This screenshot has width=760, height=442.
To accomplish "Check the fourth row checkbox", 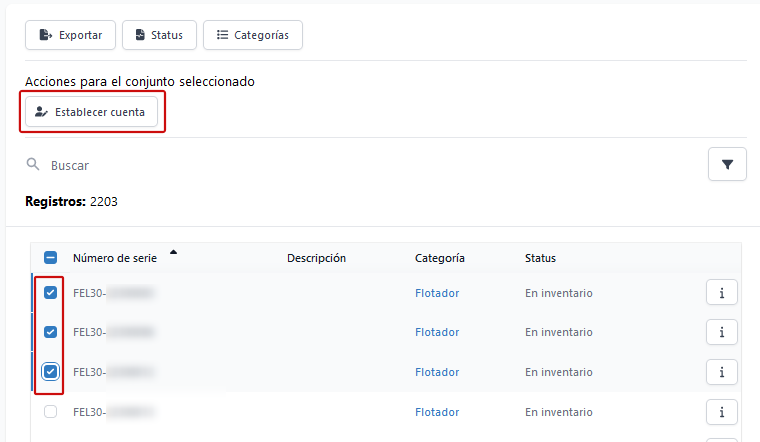I will tap(50, 412).
